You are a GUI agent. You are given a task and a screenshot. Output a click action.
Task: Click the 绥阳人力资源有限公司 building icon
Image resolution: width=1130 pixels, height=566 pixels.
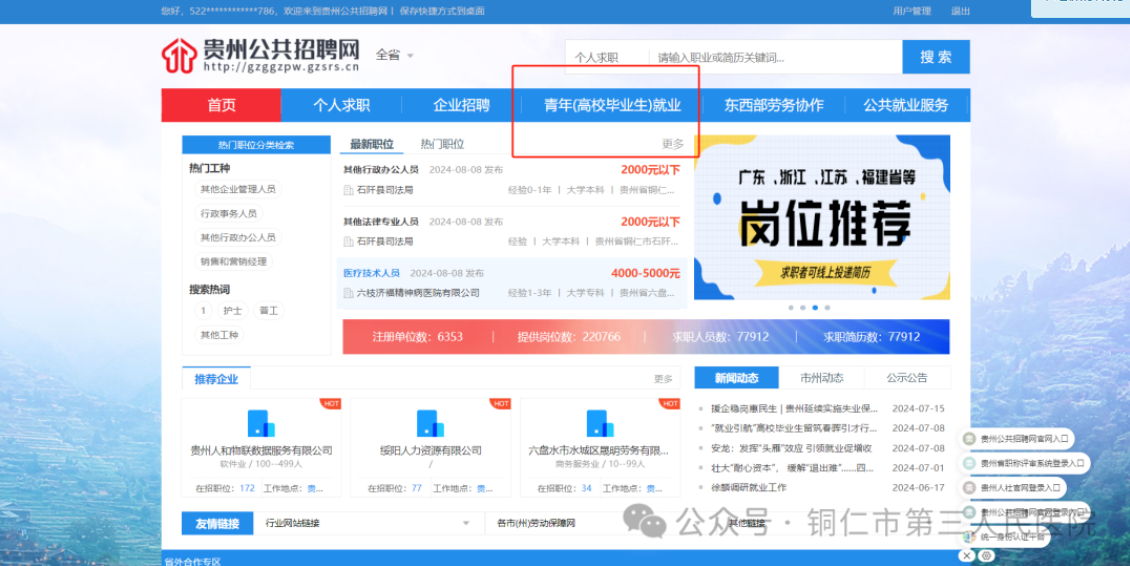point(430,423)
